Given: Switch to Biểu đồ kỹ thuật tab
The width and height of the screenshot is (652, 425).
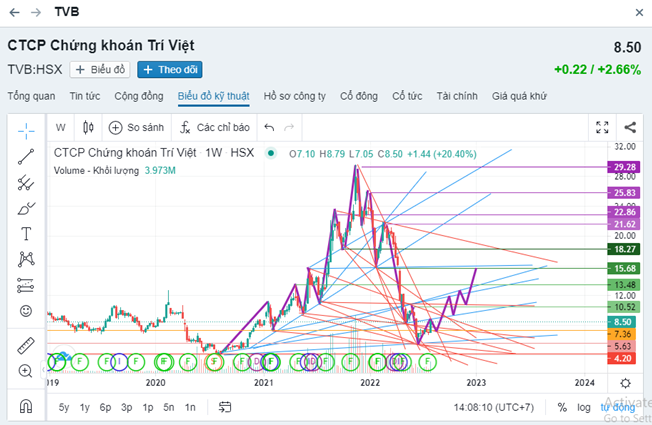Looking at the screenshot, I should (214, 96).
